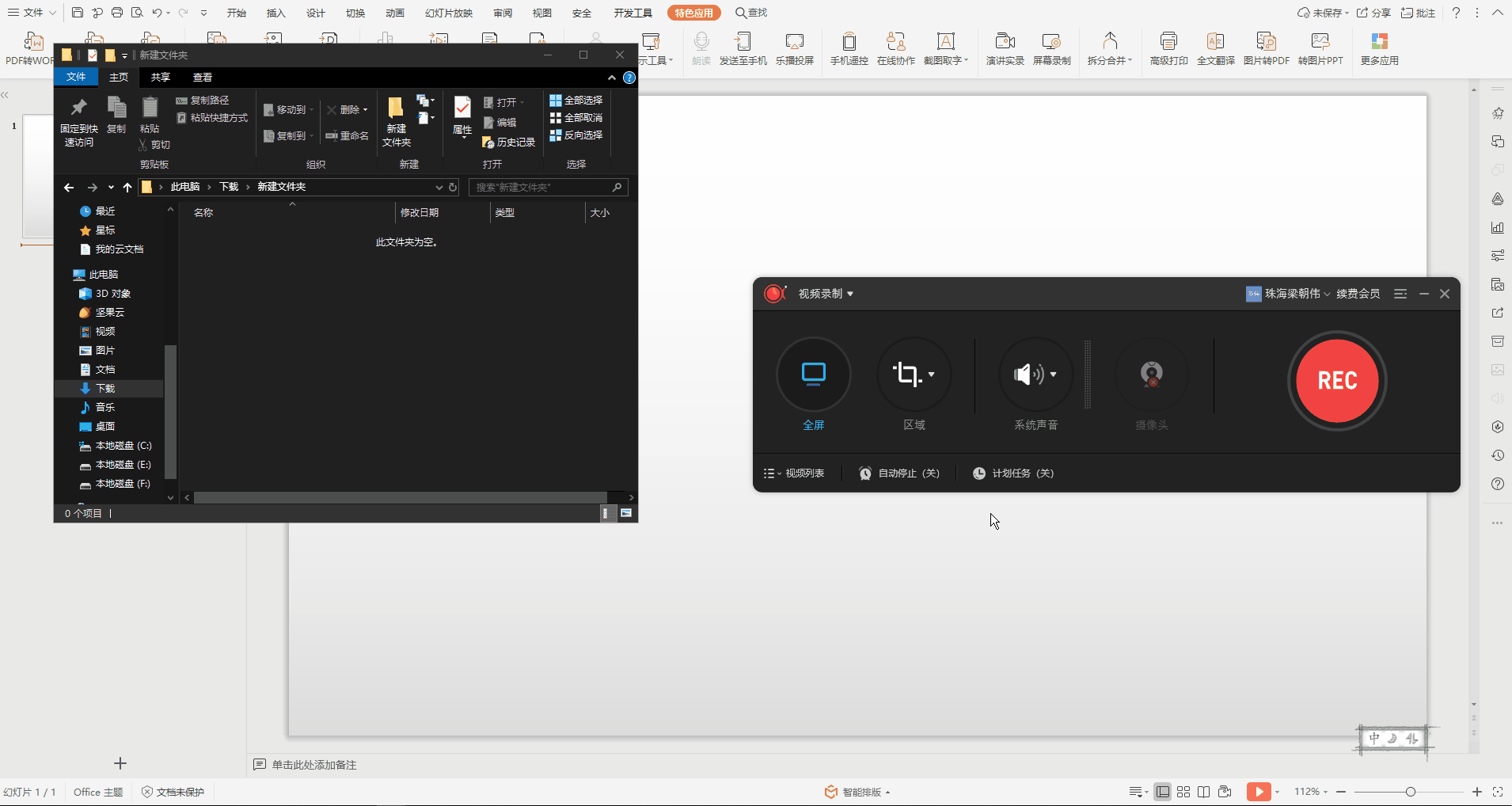Toggle system sound (系统声音) speaker button
The width and height of the screenshot is (1512, 806).
coord(1029,374)
